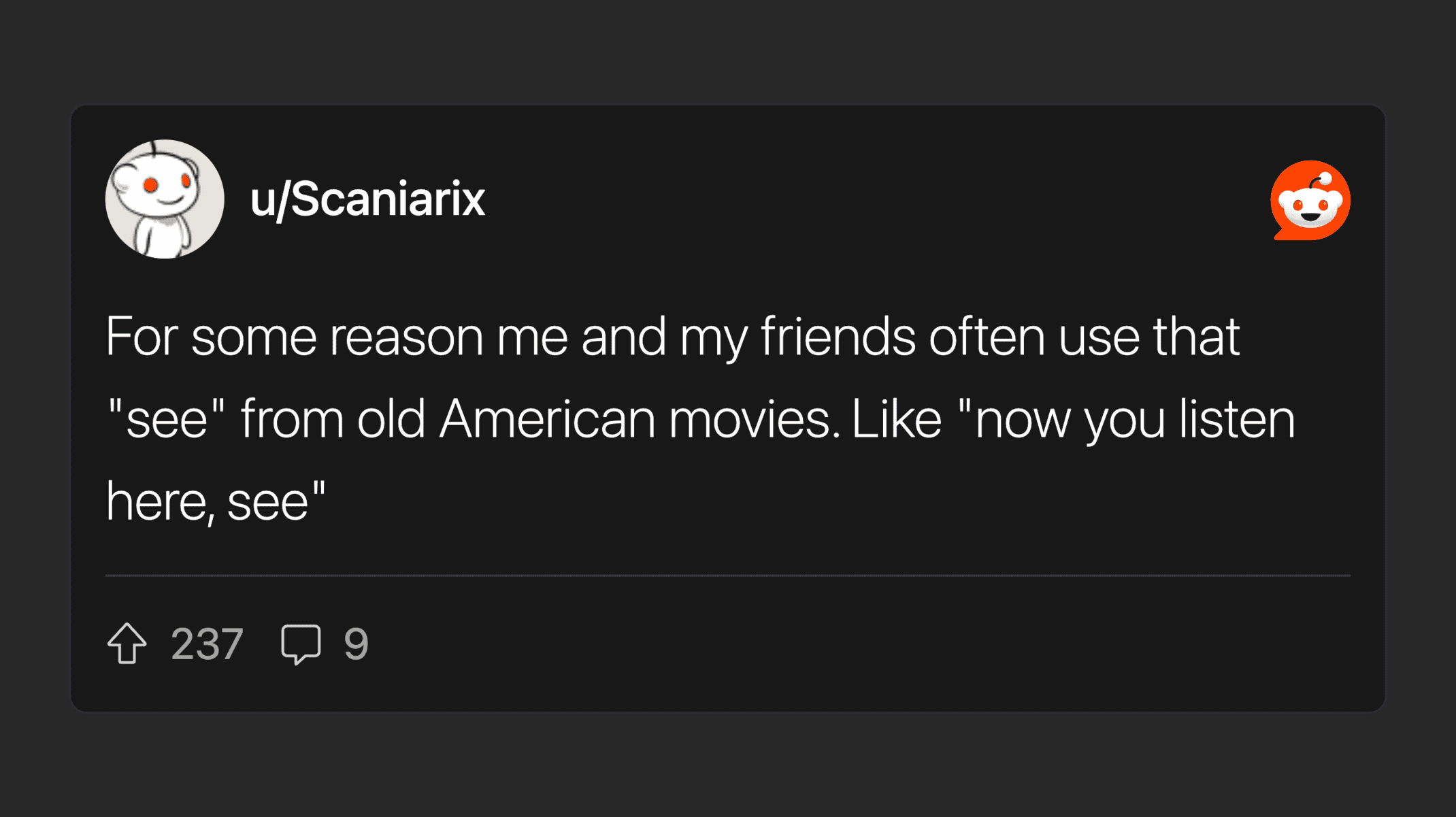Screen dimensions: 1456x817
Task: Click the word "old" in the second line
Action: click(x=391, y=419)
